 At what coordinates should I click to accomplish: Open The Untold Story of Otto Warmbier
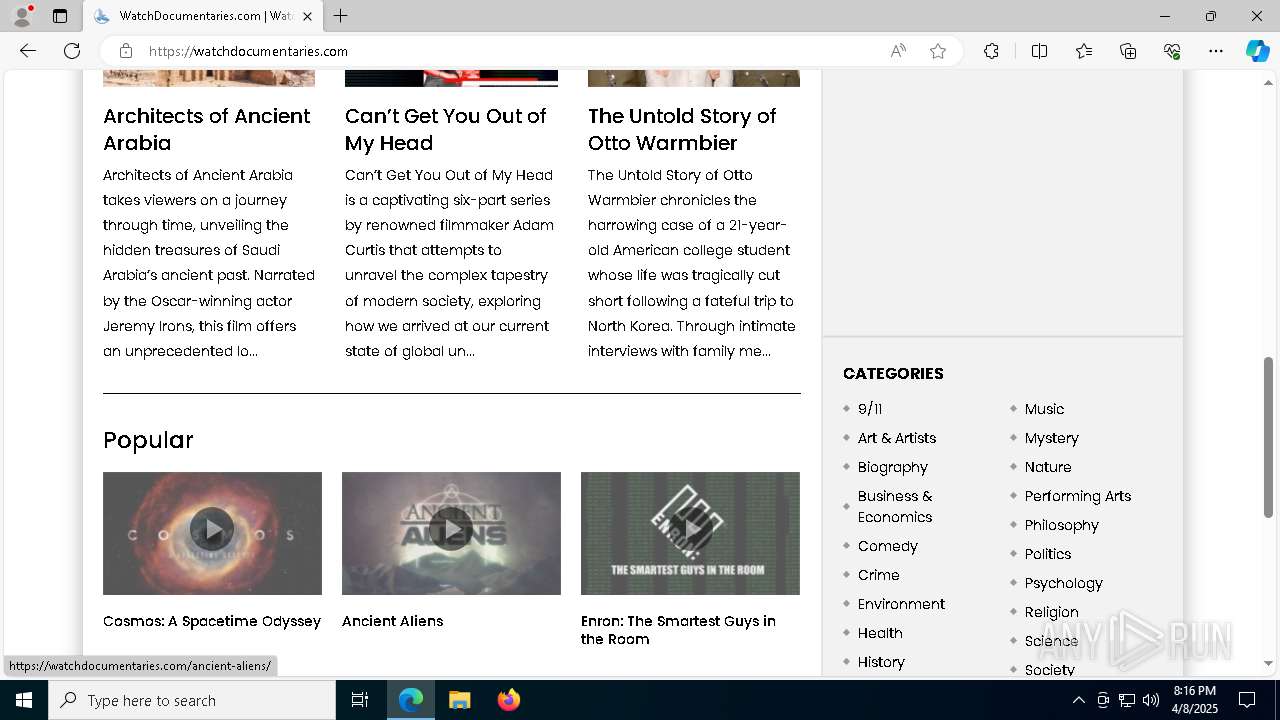tap(682, 129)
